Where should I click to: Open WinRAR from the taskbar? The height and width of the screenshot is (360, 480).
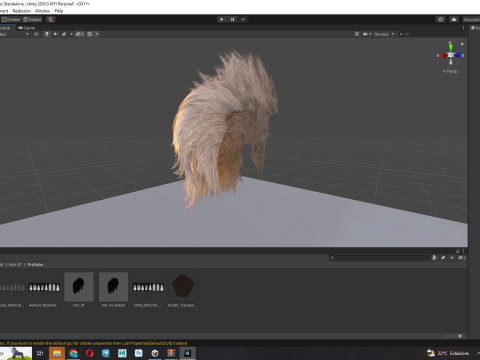pos(171,353)
